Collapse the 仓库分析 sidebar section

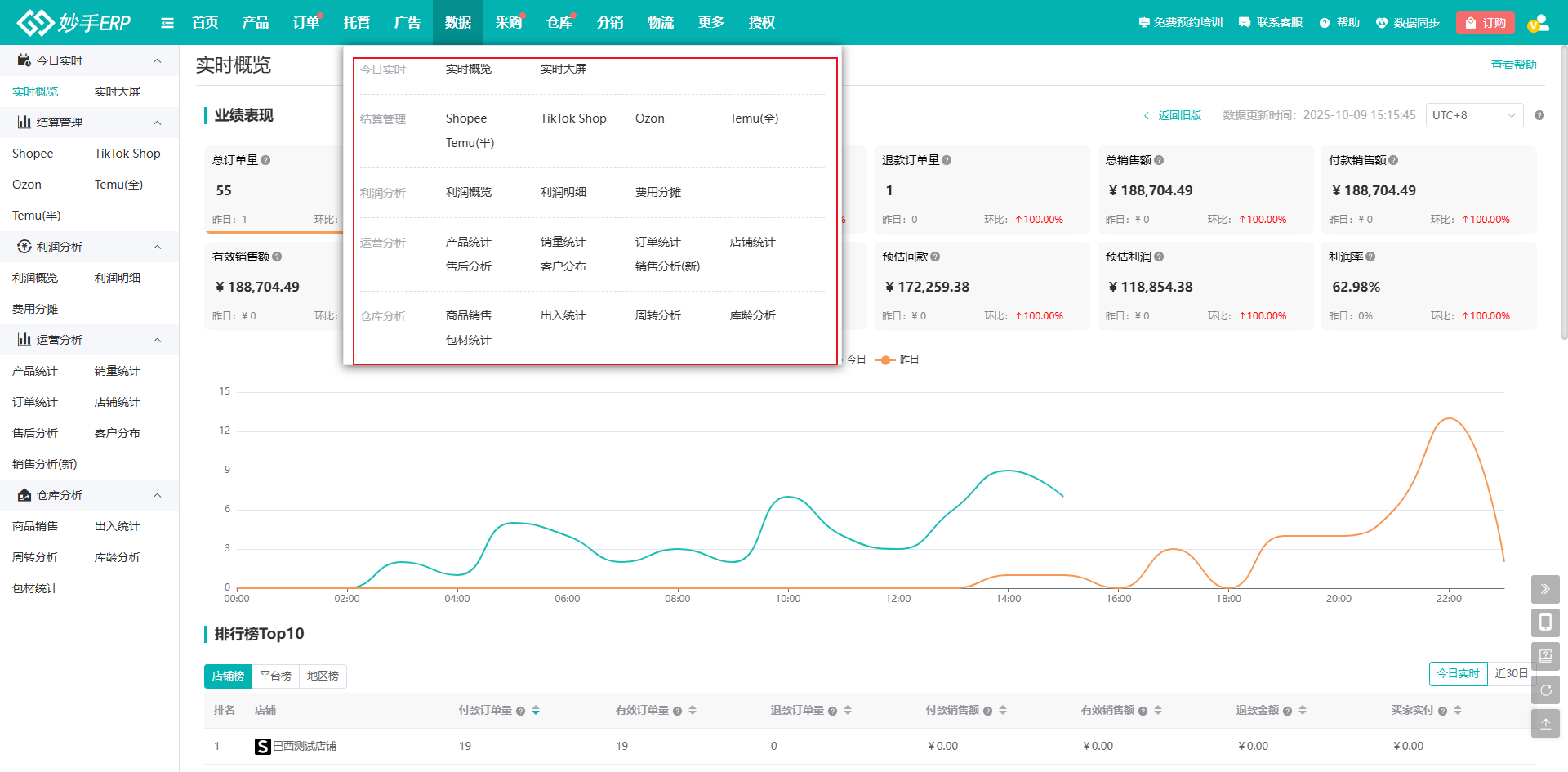coord(158,495)
